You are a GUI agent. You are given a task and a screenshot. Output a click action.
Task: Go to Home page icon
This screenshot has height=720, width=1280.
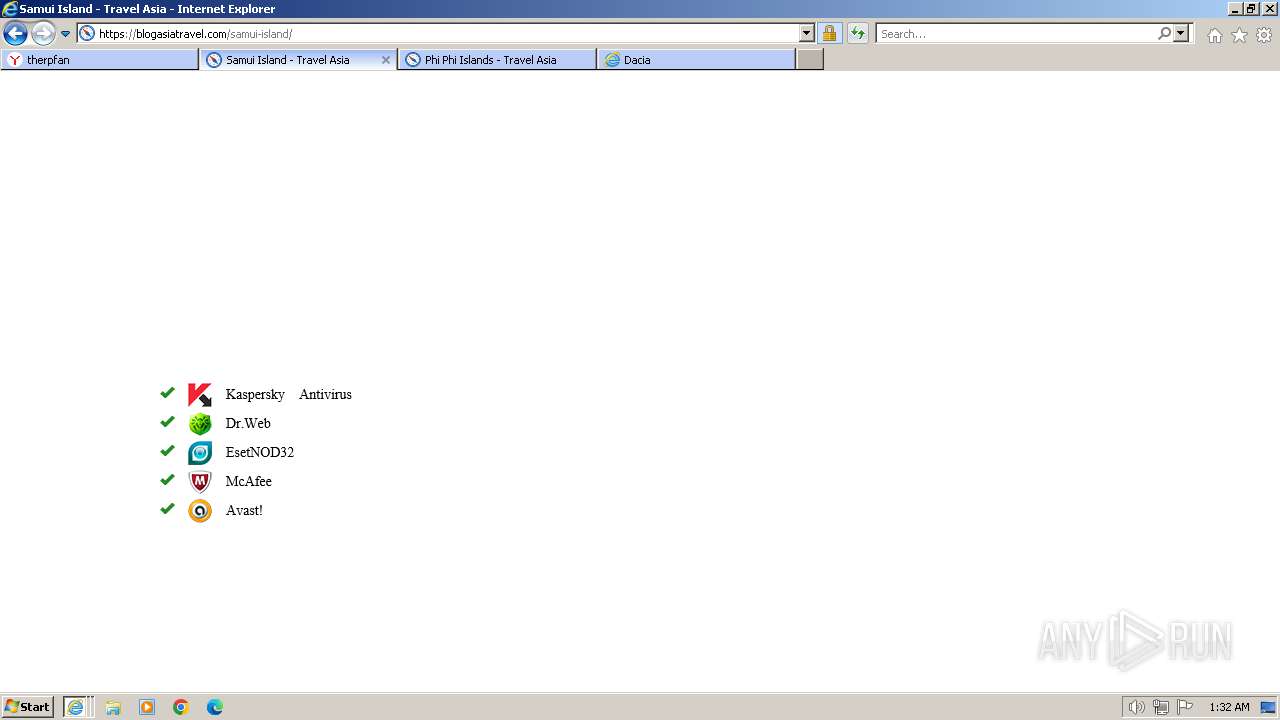(x=1214, y=35)
